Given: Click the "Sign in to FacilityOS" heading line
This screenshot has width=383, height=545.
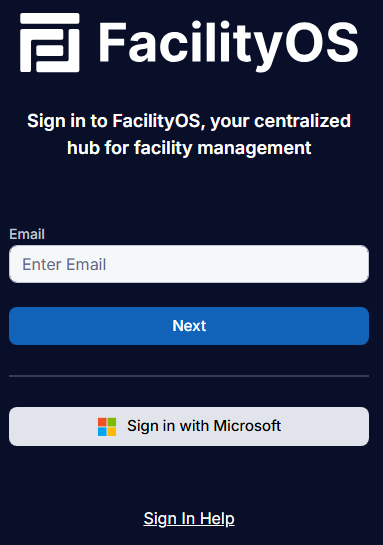Looking at the screenshot, I should 189,121.
